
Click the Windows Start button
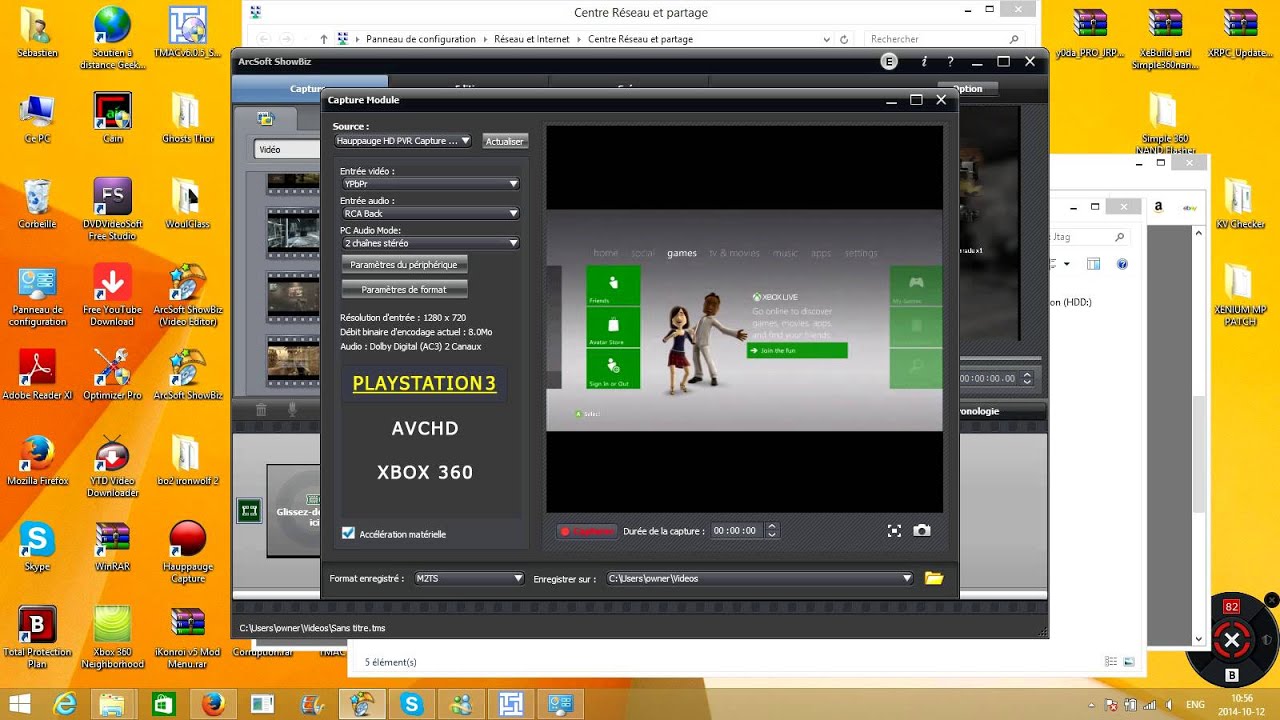click(x=20, y=704)
